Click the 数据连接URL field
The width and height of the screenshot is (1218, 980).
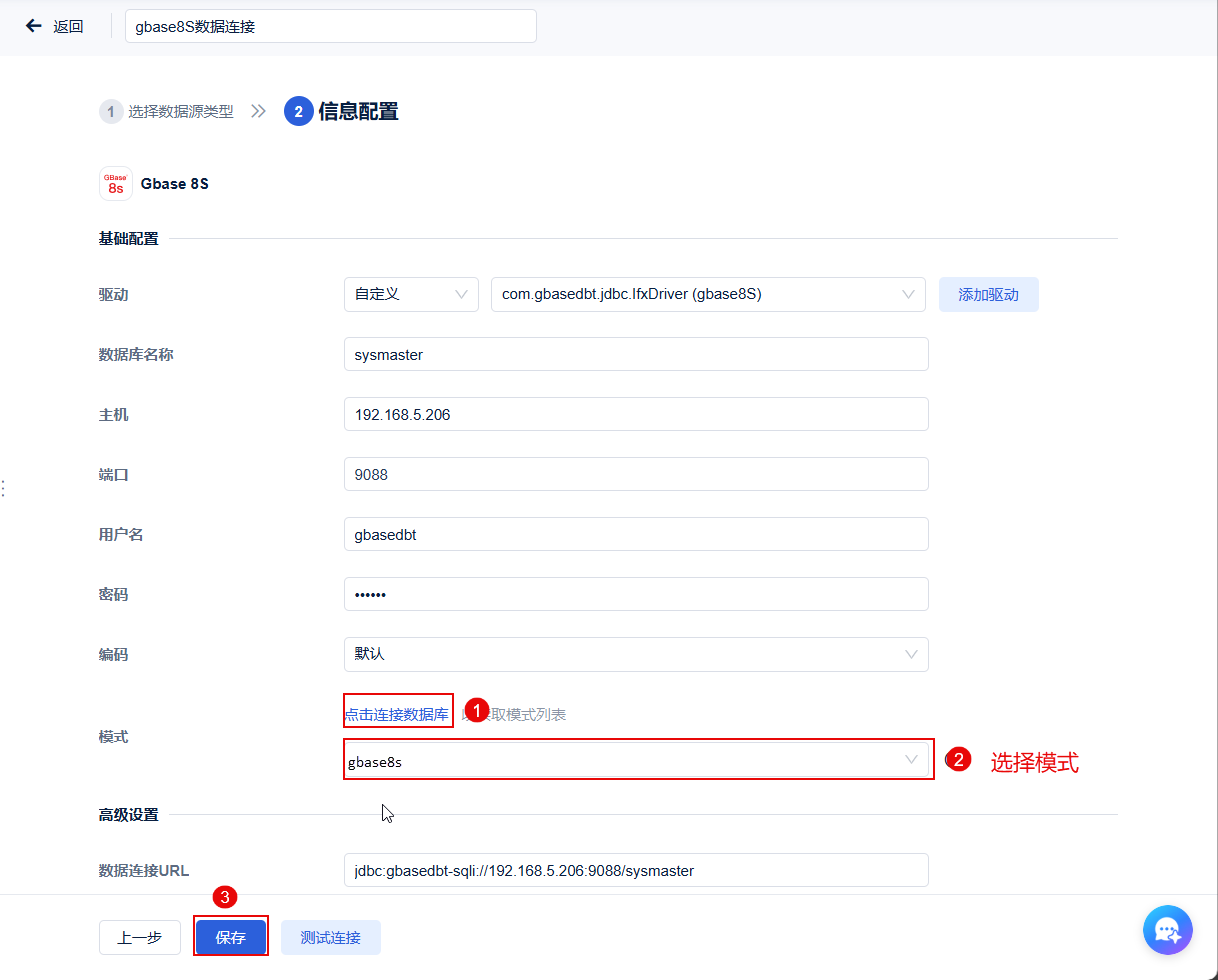636,870
